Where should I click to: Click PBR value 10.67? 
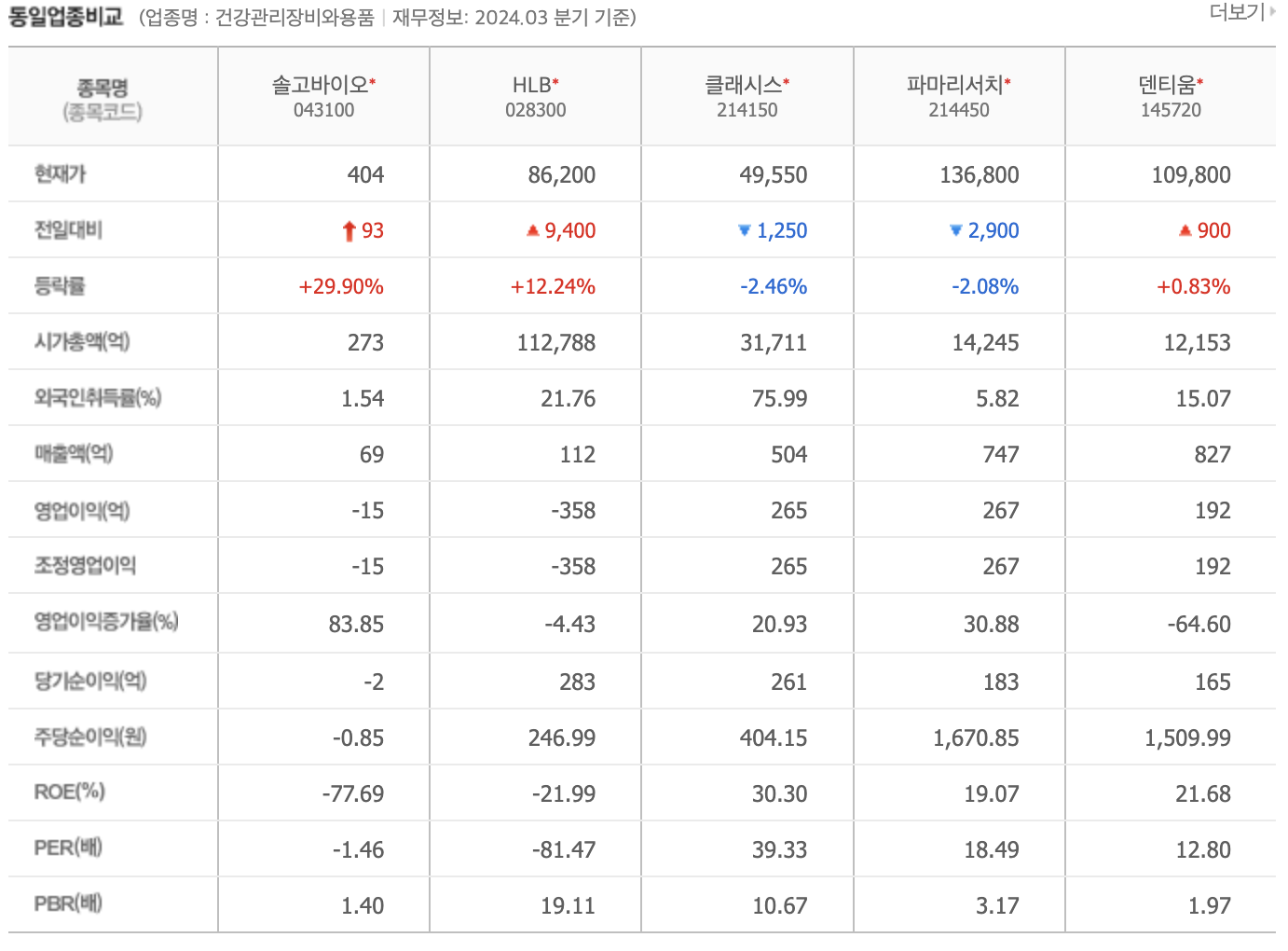780,905
